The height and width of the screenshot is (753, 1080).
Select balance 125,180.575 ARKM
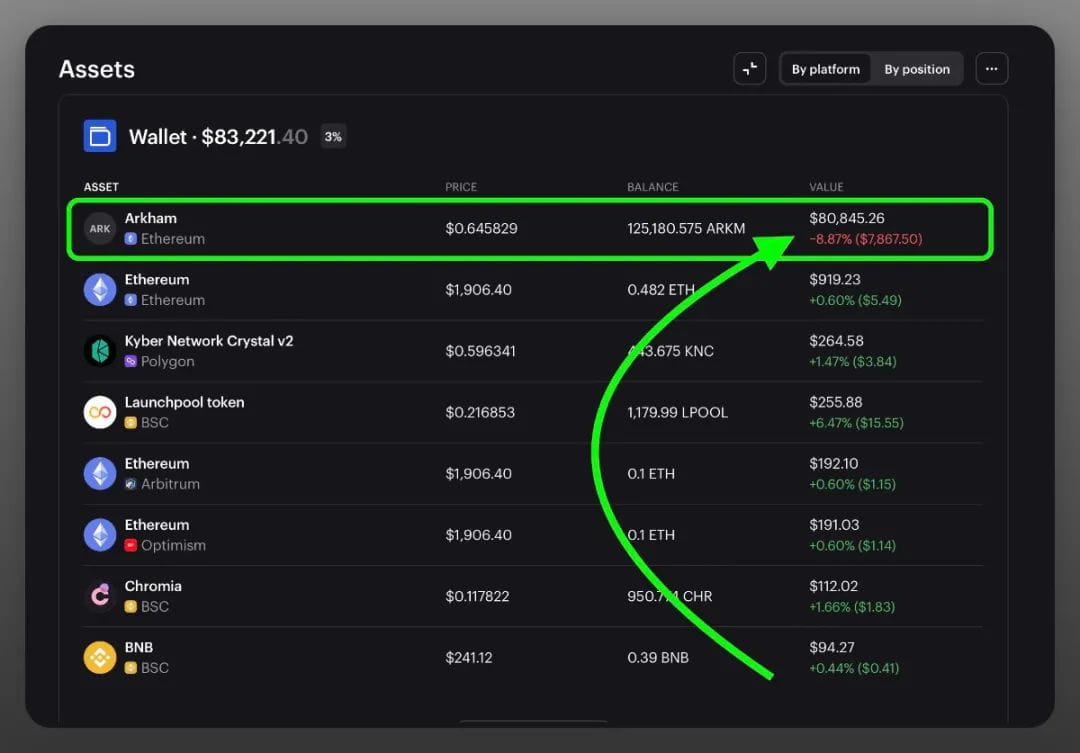click(x=686, y=229)
